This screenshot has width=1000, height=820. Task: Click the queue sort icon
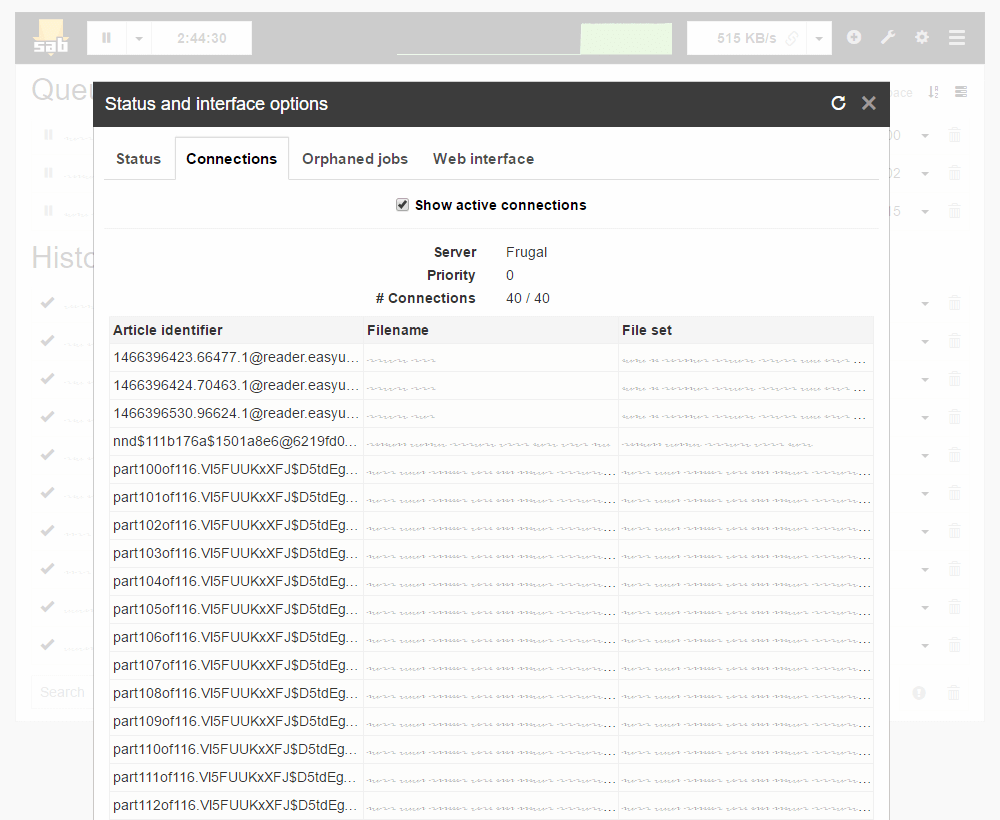tap(933, 92)
